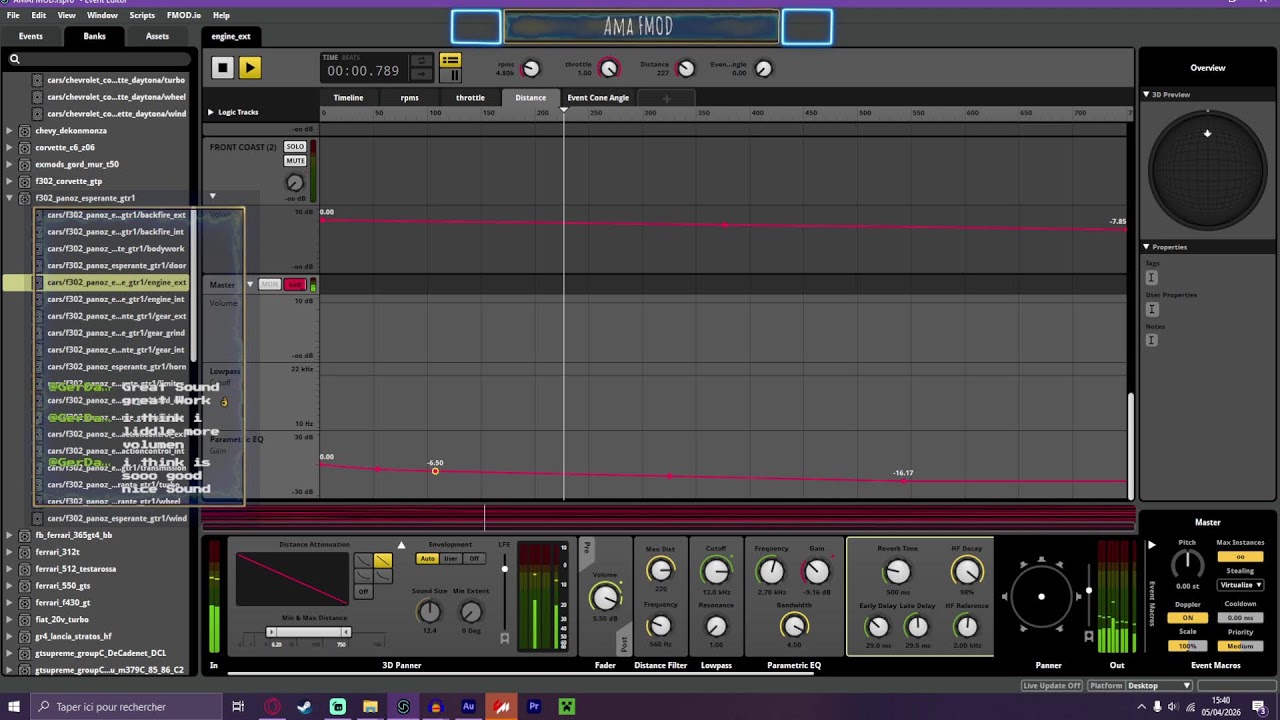Image resolution: width=1280 pixels, height=720 pixels.
Task: Expand the Logic Tracks section
Action: click(x=210, y=112)
